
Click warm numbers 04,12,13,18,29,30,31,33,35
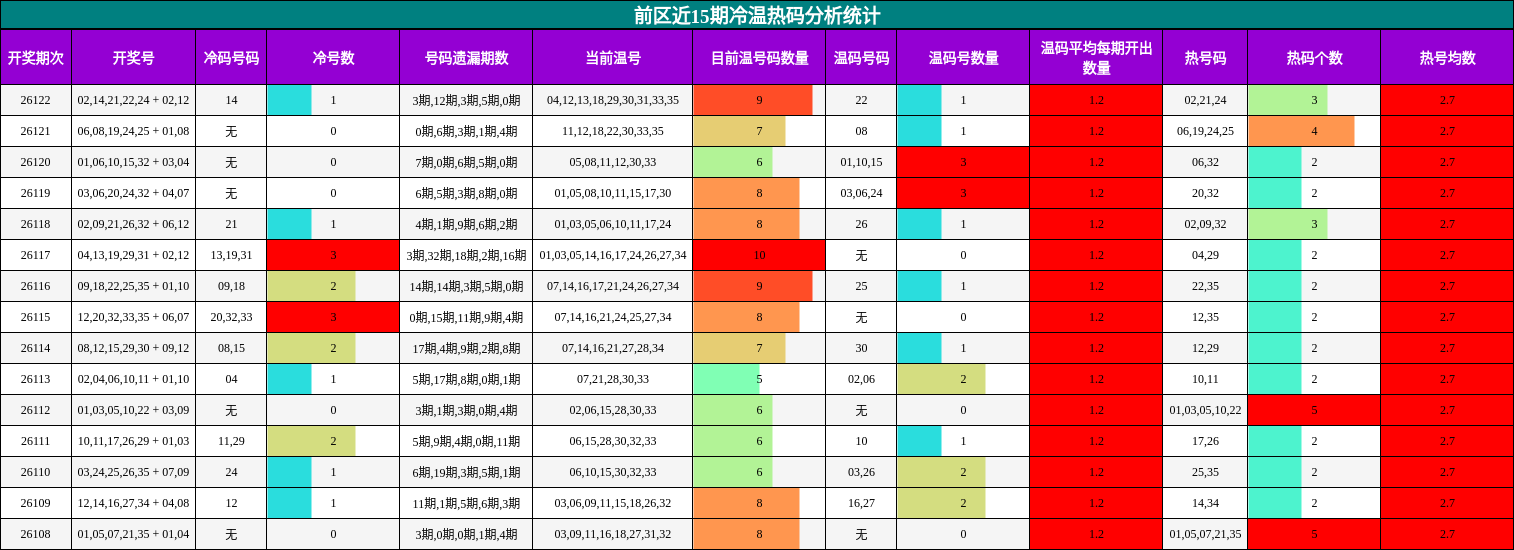[612, 100]
